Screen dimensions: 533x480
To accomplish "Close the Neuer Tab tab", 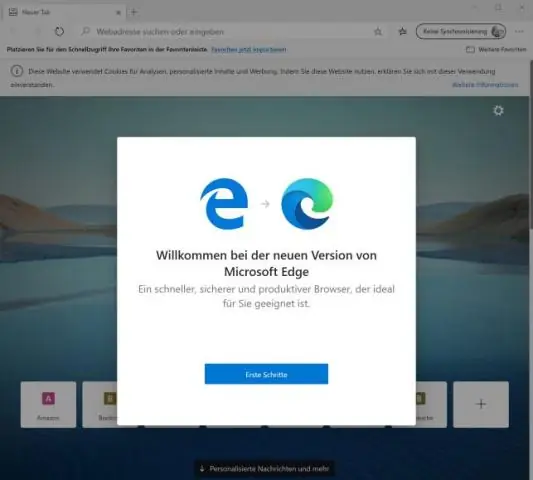I will click(x=118, y=13).
